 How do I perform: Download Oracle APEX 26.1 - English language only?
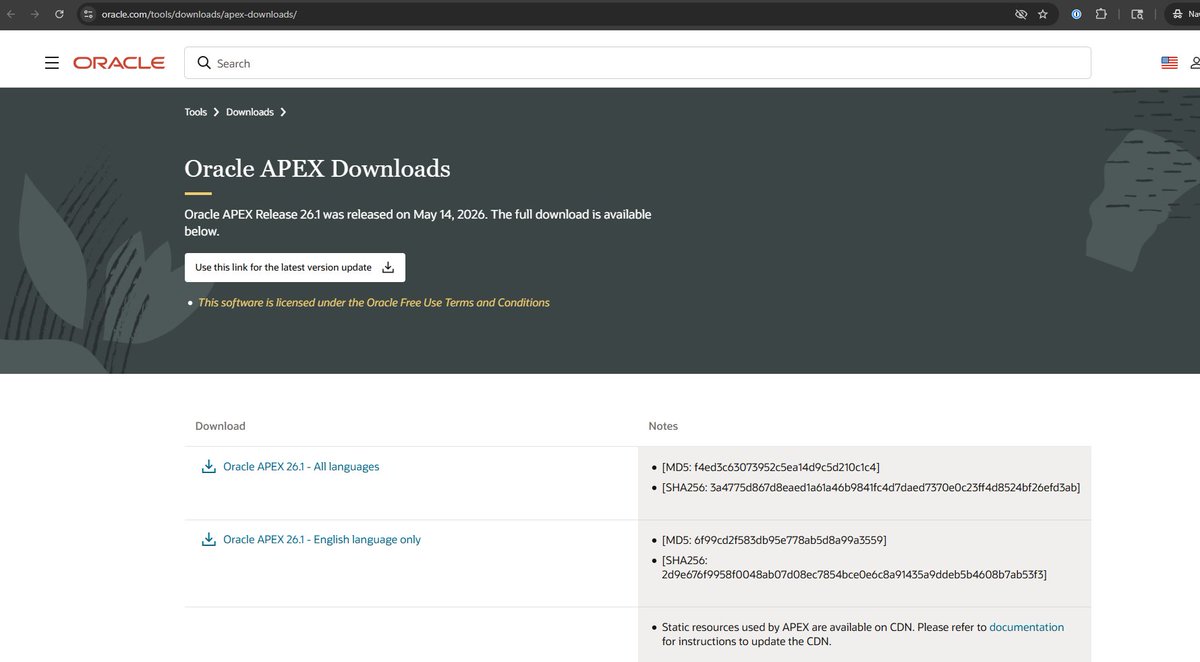point(322,539)
